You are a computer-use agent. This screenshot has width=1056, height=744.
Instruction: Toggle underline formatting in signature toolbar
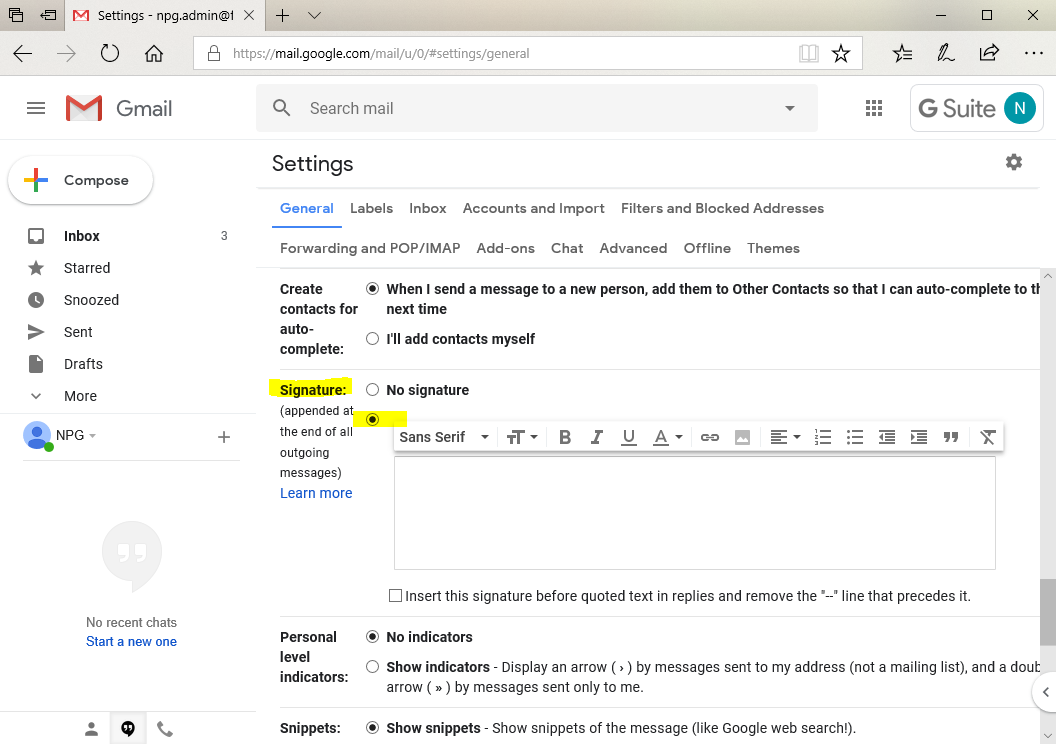click(x=628, y=437)
